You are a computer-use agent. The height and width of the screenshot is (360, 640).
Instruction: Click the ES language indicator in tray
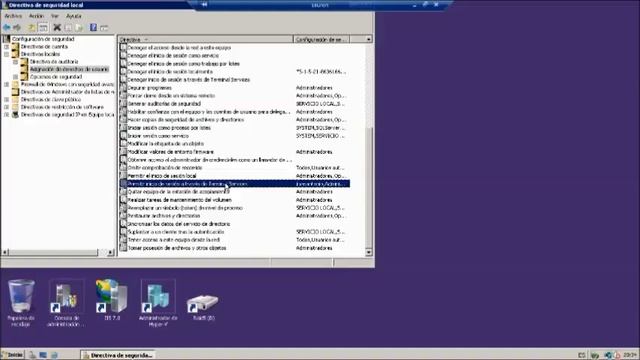point(582,355)
